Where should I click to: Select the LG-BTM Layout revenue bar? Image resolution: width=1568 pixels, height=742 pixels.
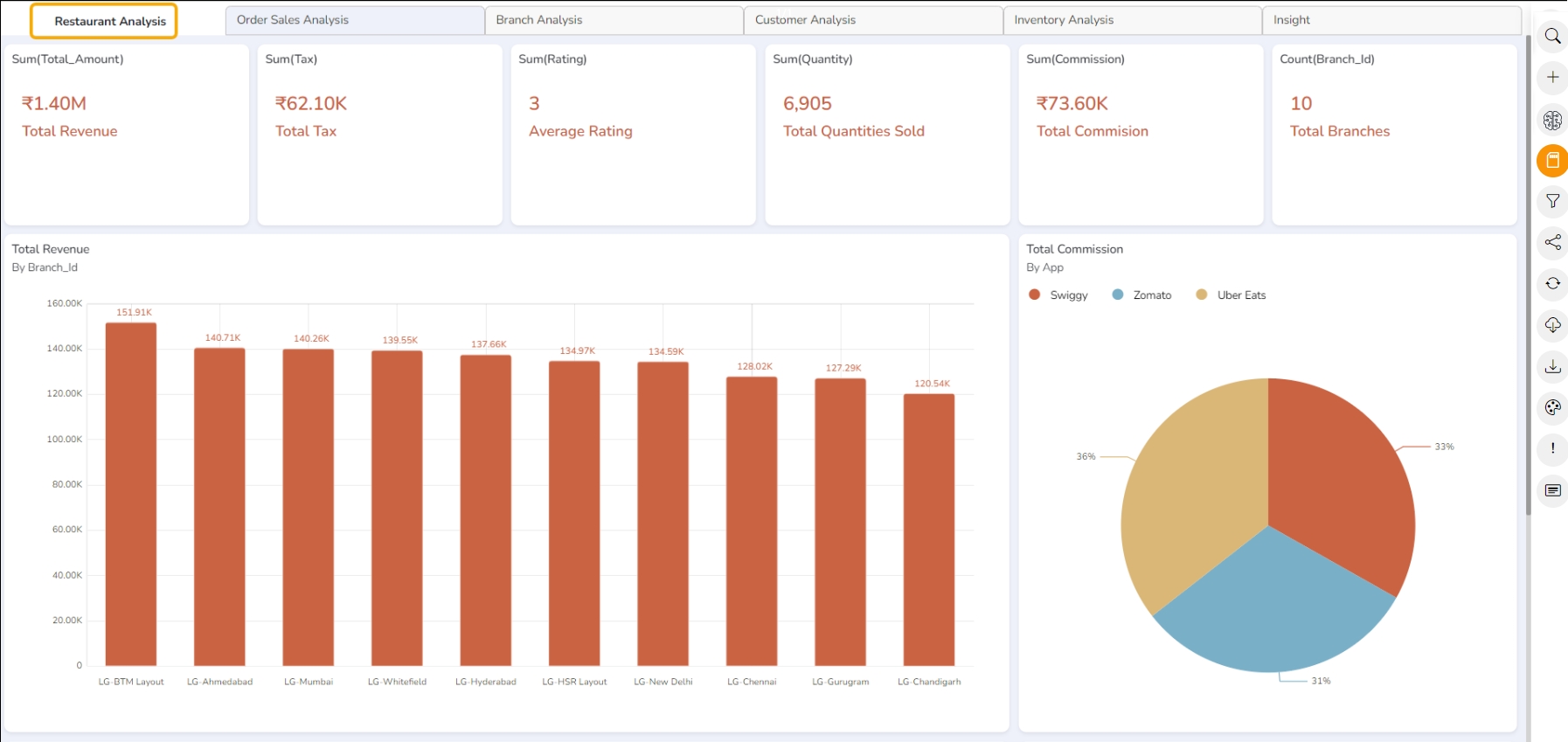131,494
